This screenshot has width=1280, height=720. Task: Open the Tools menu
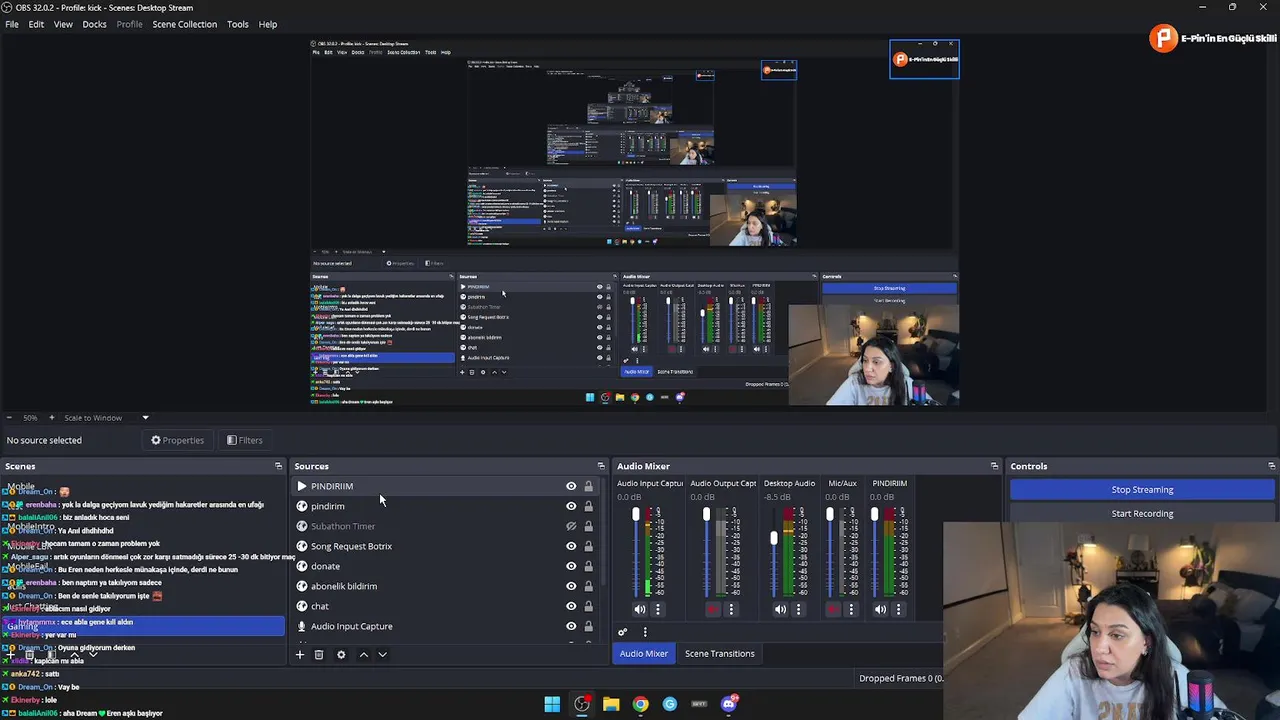tap(237, 24)
